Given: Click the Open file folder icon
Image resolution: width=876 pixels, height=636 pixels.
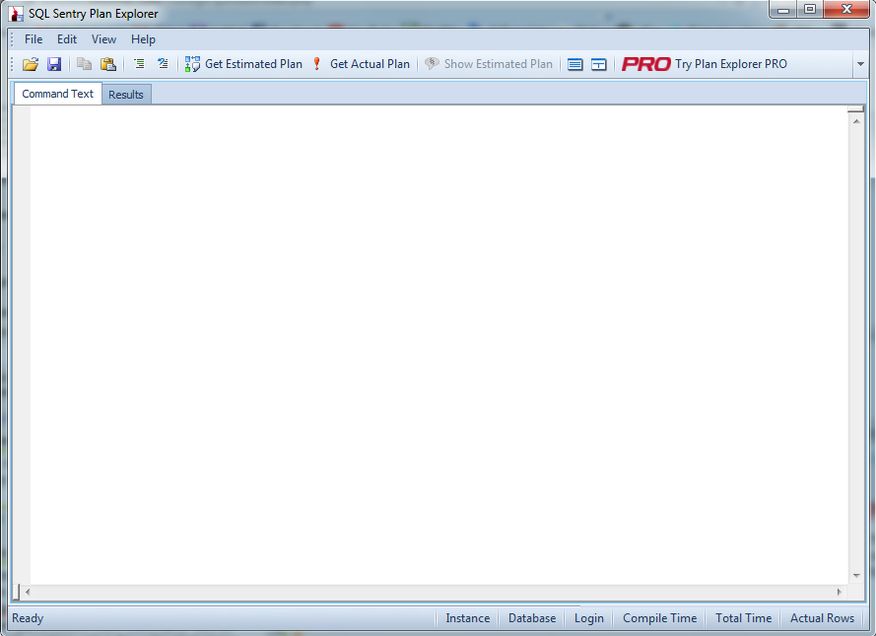Looking at the screenshot, I should pos(30,64).
